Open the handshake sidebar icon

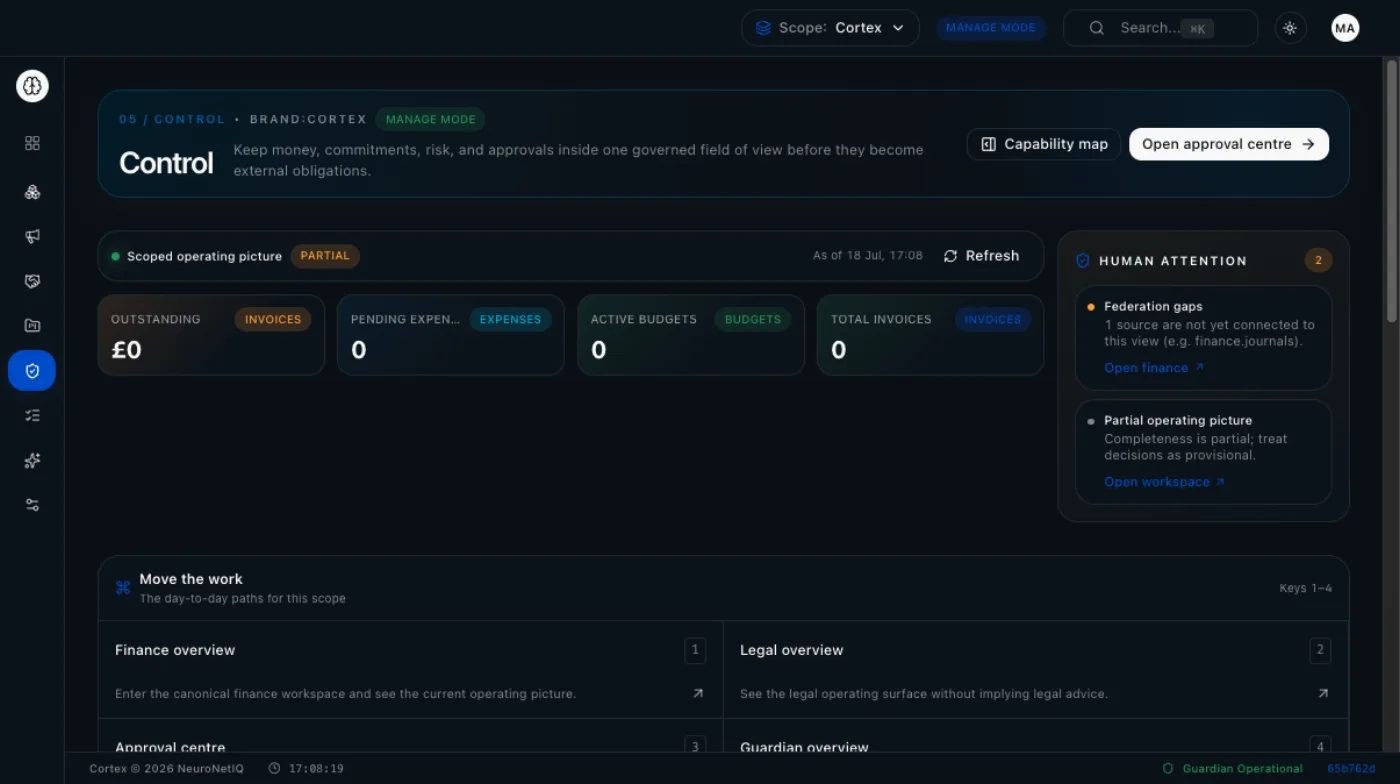pos(32,281)
